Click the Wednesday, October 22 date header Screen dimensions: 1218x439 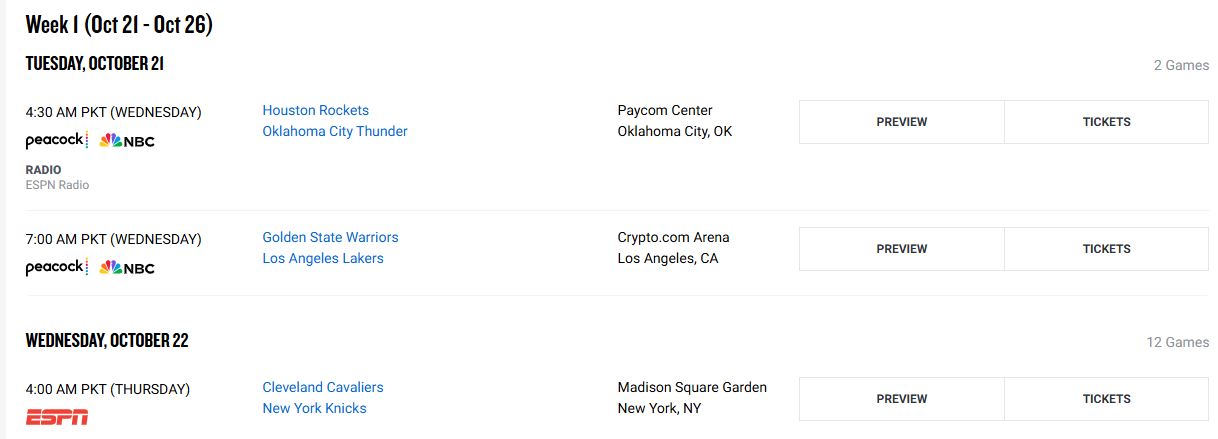click(107, 340)
